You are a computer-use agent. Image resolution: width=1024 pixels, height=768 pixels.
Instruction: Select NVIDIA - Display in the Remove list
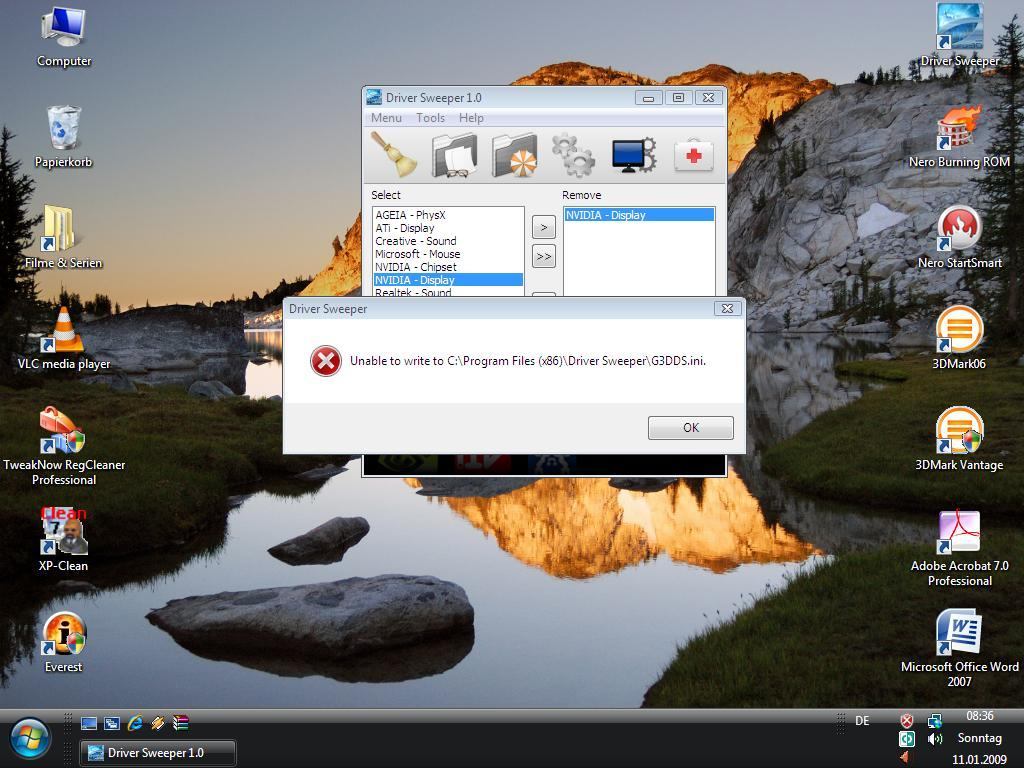click(x=639, y=215)
